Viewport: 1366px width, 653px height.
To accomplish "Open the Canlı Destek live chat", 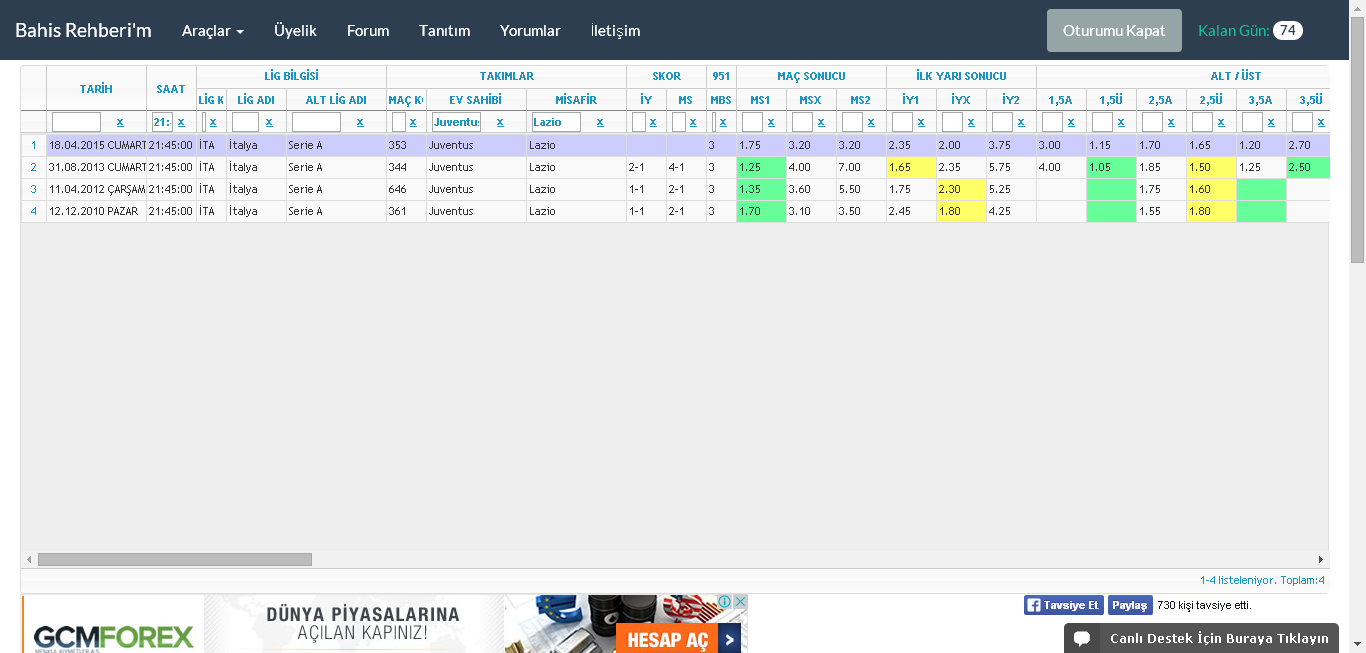I will point(1201,639).
